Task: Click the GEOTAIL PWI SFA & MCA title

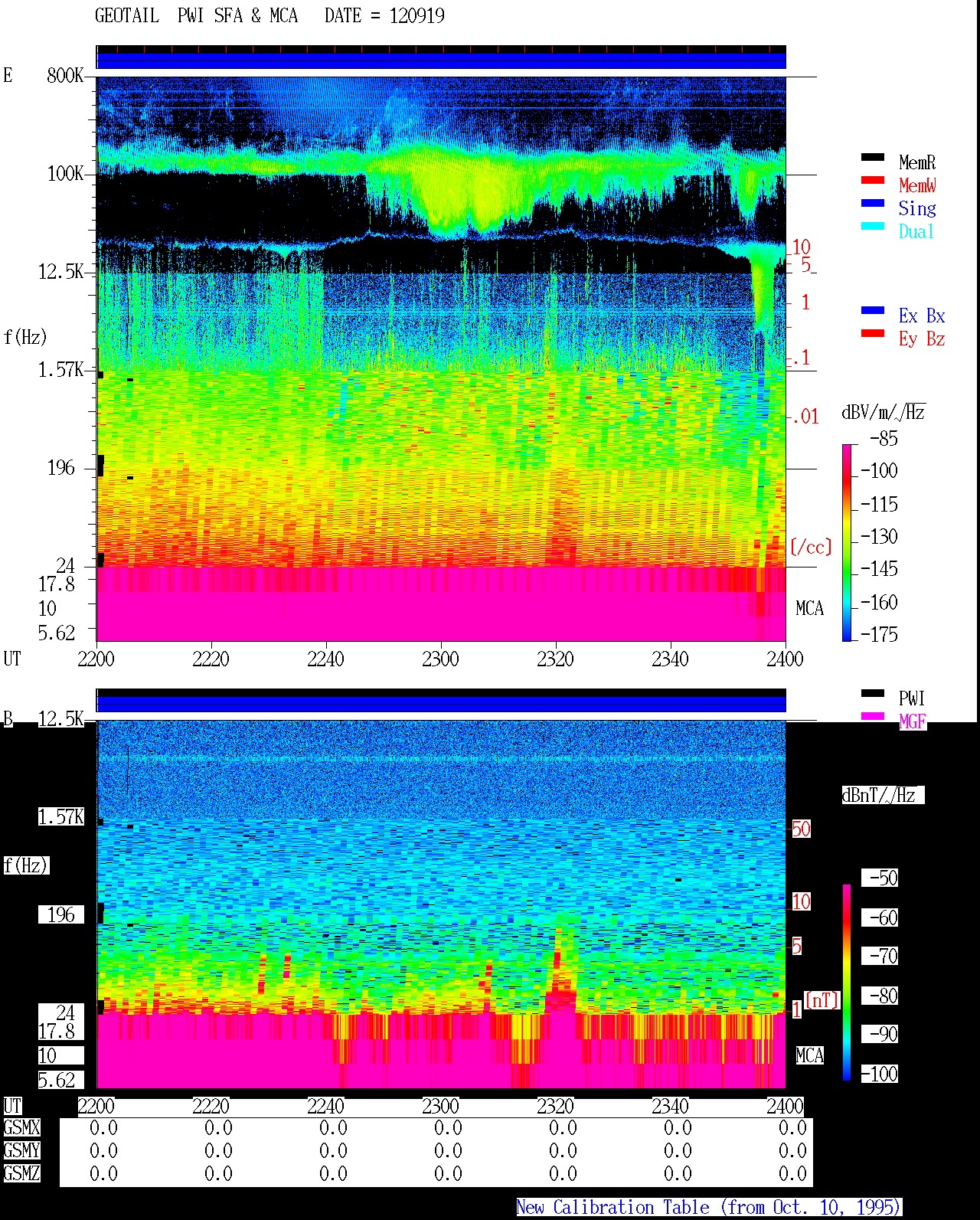Action: (x=196, y=16)
